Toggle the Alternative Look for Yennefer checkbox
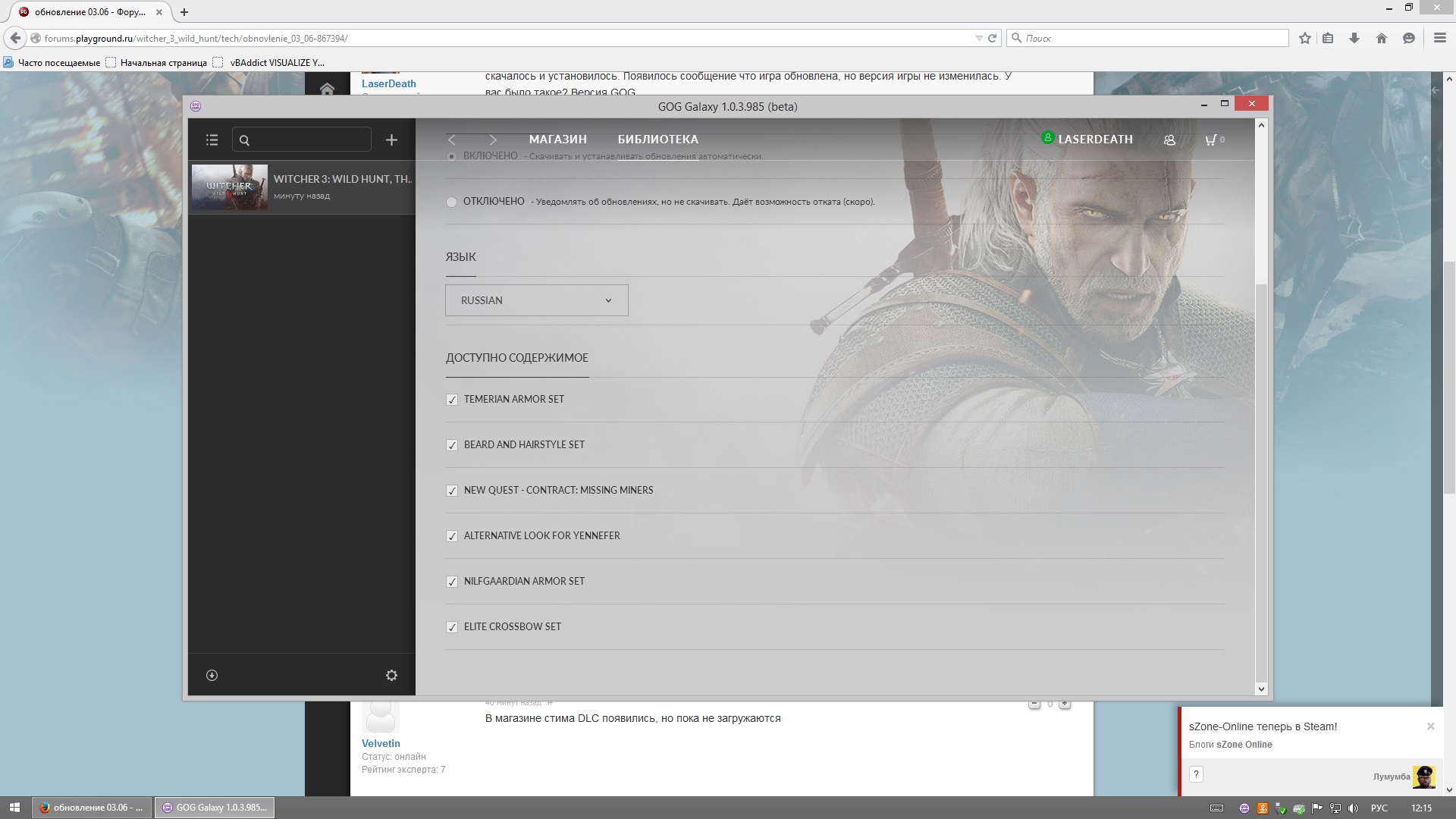Image resolution: width=1456 pixels, height=819 pixels. pyautogui.click(x=452, y=536)
